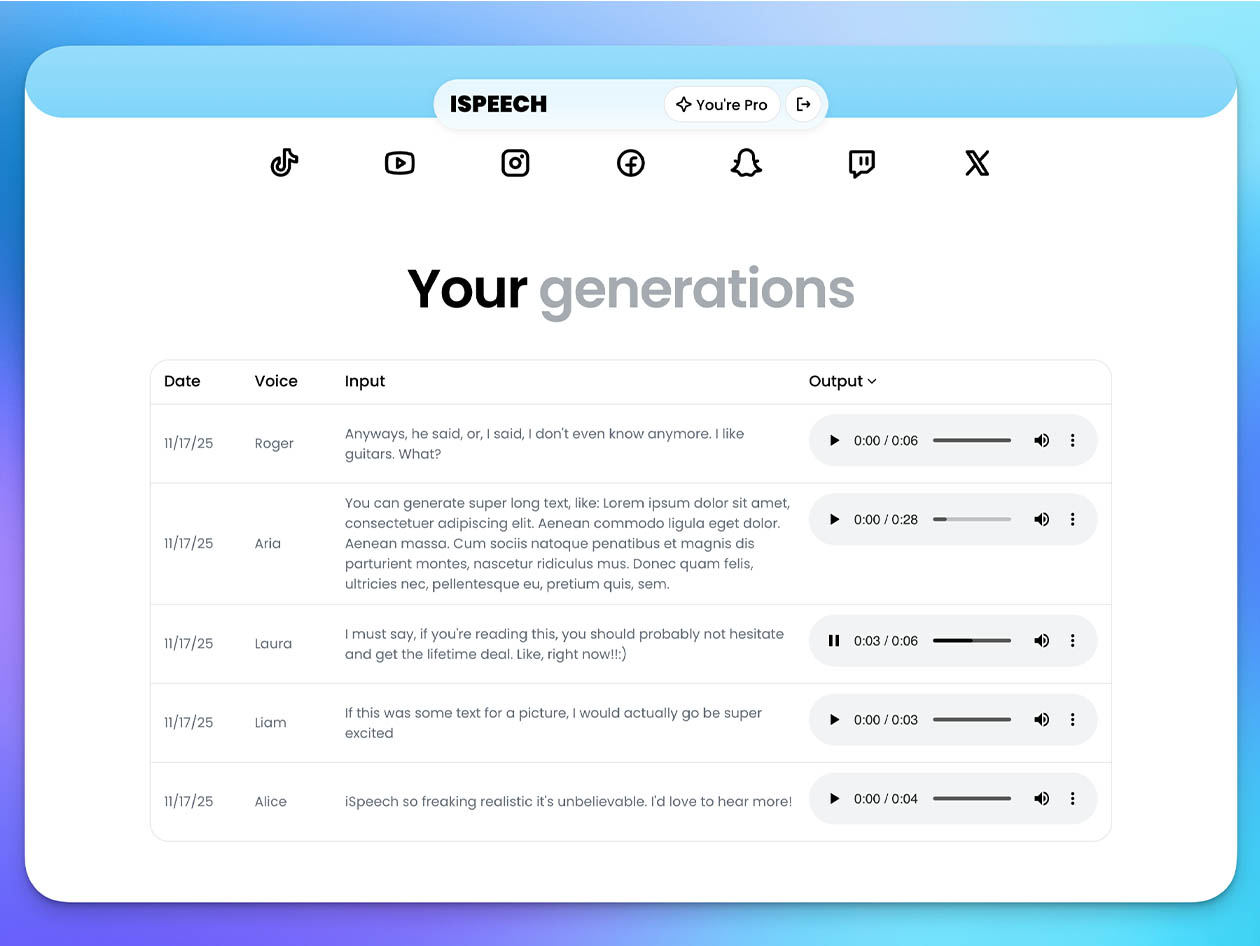Toggle volume on Alice's audio player
1260x946 pixels.
[x=1041, y=799]
